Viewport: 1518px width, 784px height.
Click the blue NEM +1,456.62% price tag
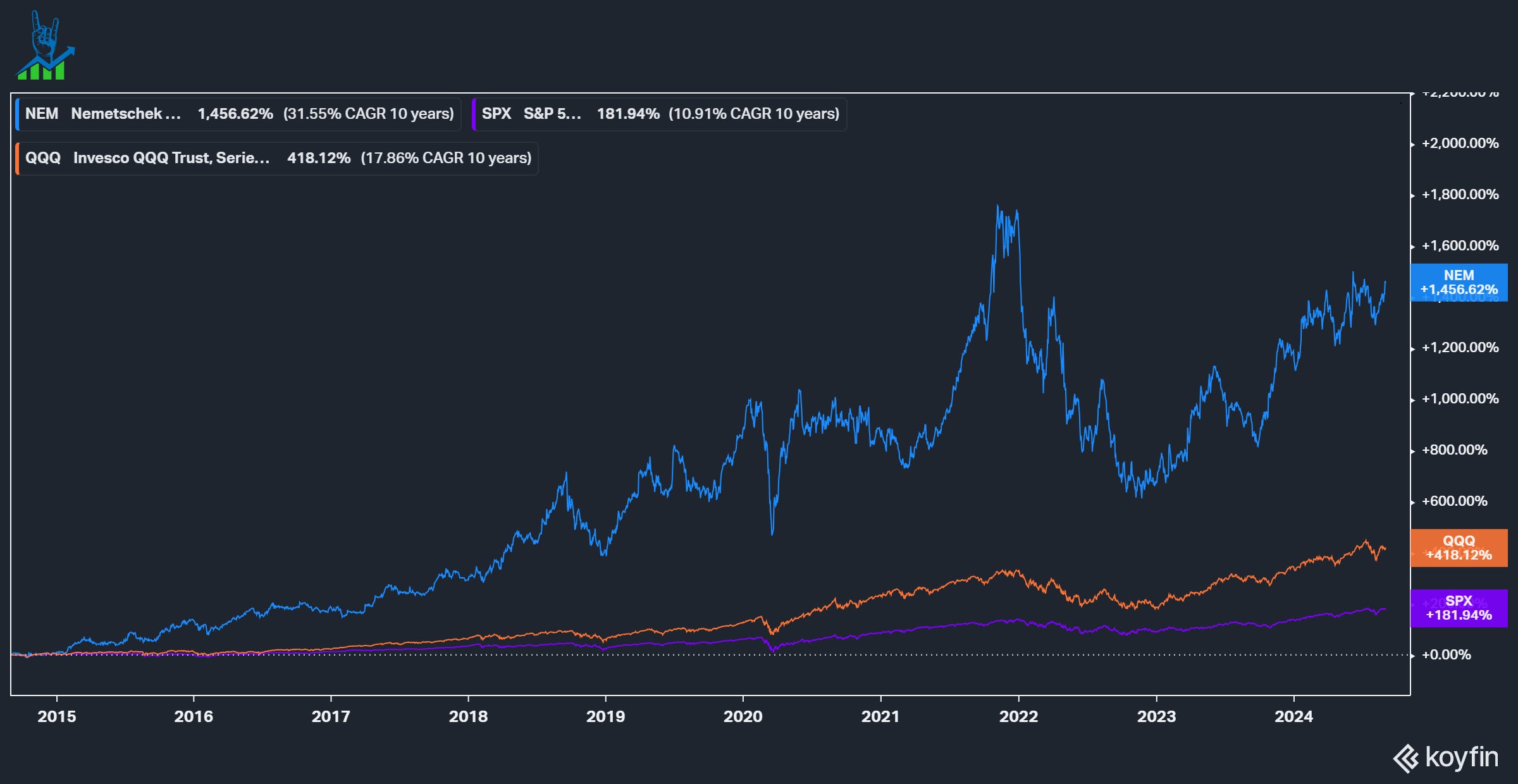1459,283
